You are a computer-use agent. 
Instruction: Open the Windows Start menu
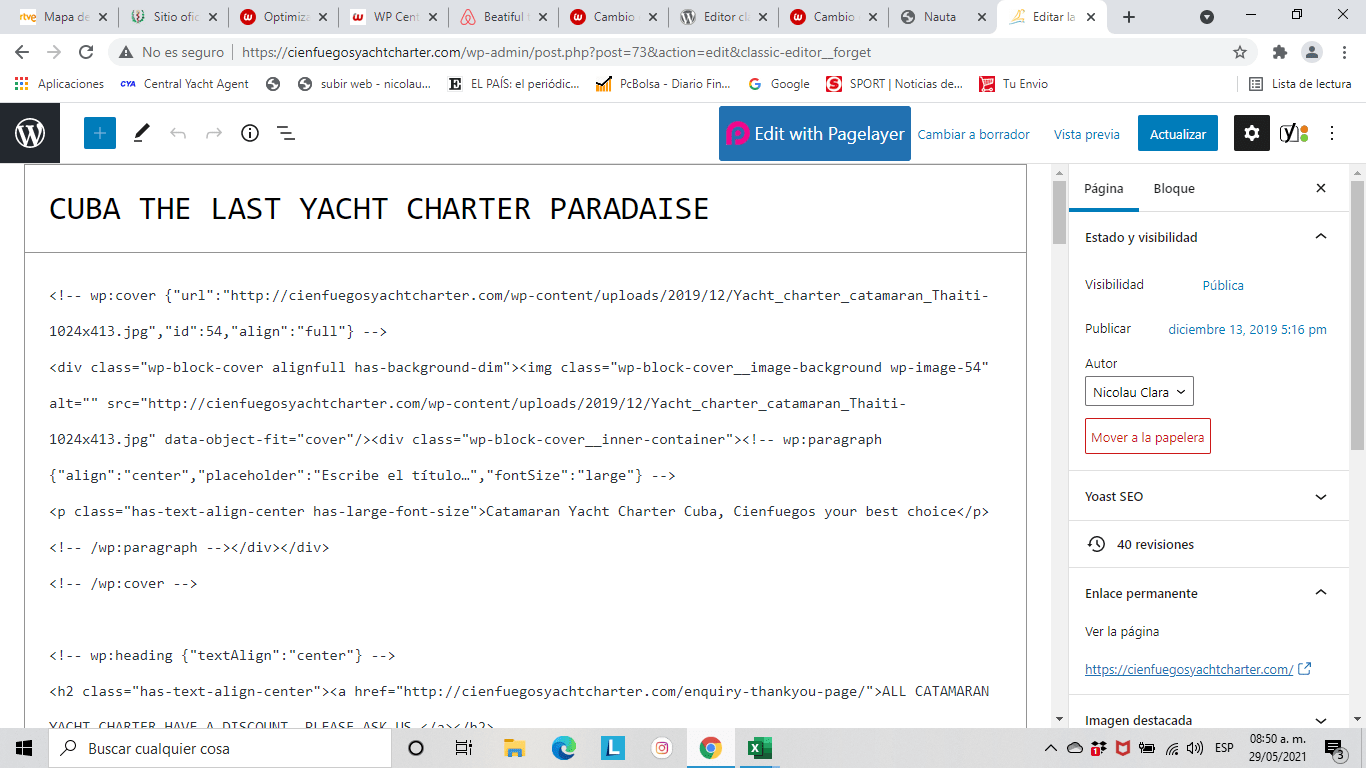pyautogui.click(x=24, y=748)
